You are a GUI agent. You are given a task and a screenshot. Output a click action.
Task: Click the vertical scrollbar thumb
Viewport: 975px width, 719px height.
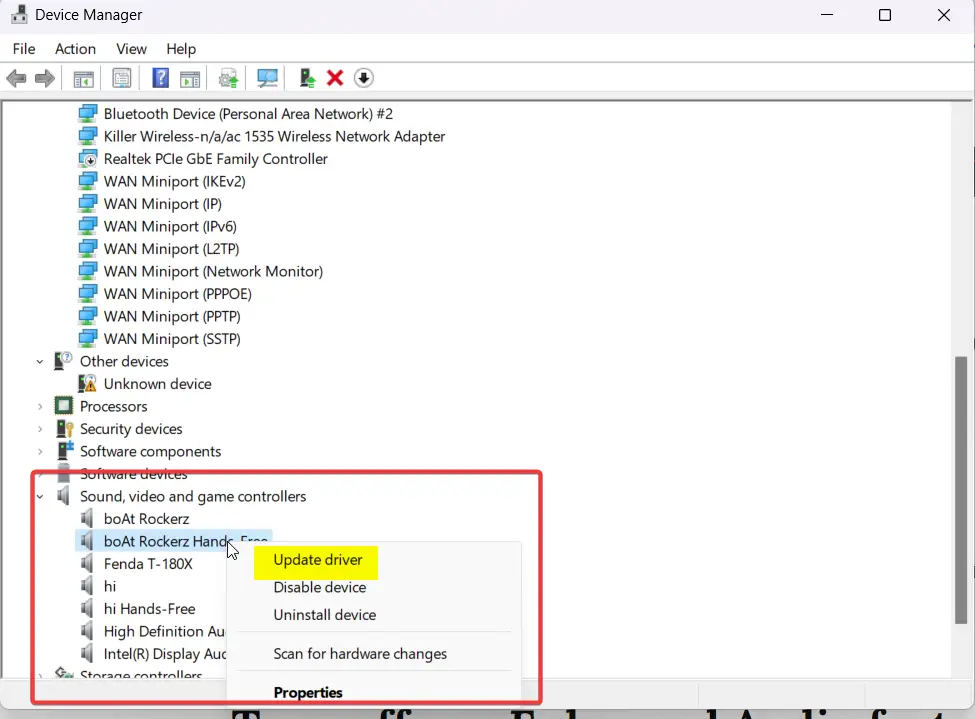961,489
